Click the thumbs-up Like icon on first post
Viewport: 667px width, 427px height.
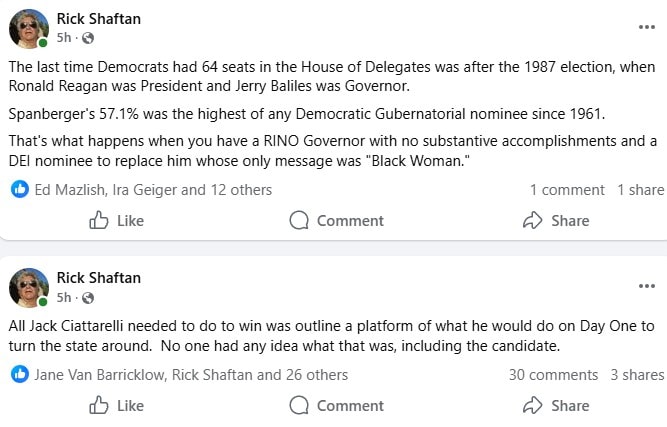(x=99, y=220)
